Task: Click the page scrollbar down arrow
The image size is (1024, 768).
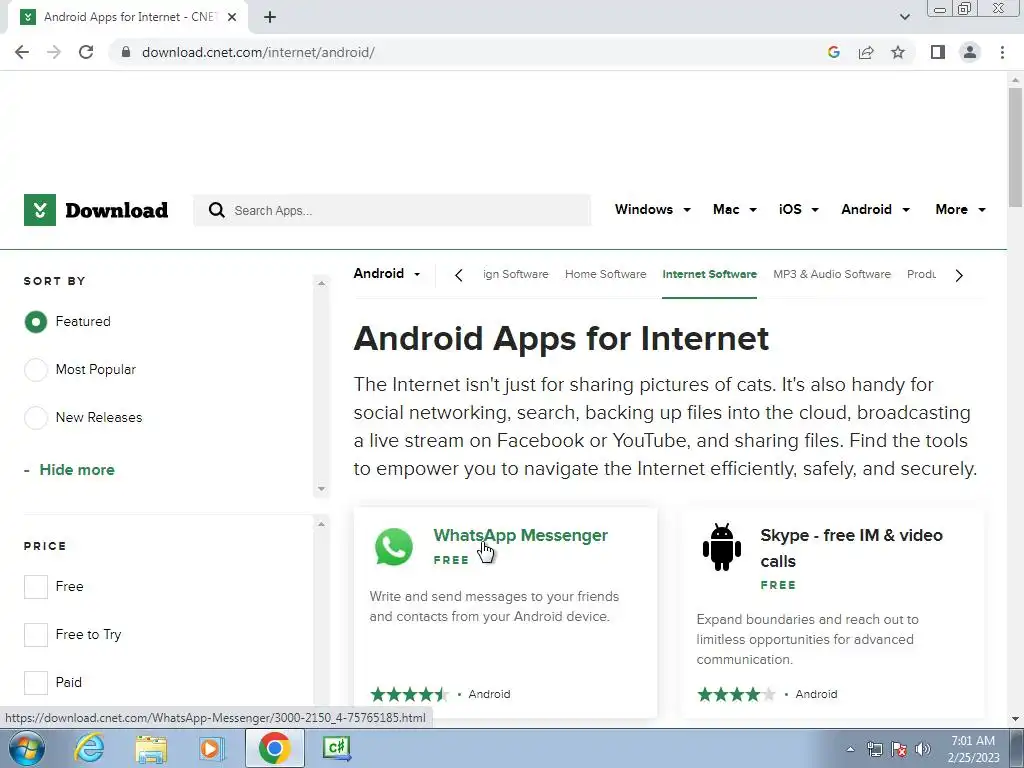Action: 1015,719
